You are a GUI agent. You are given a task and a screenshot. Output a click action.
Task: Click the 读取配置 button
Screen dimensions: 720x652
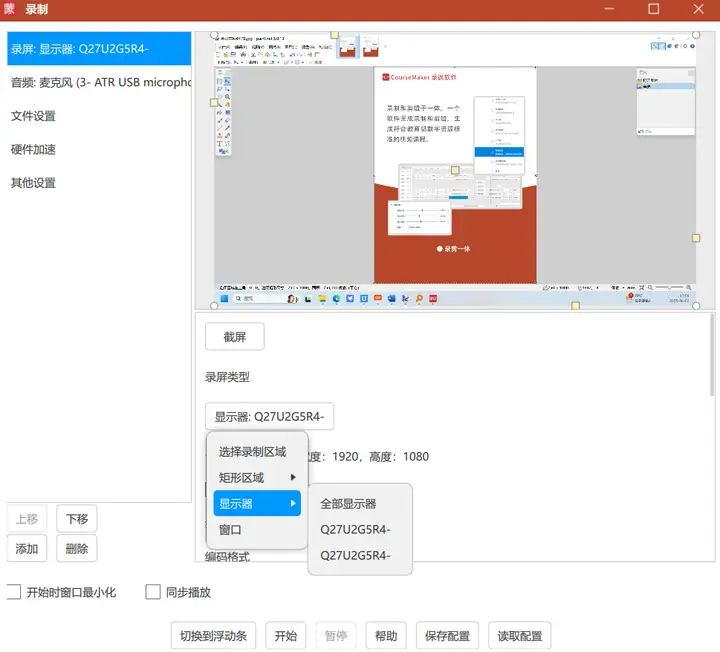coord(520,635)
